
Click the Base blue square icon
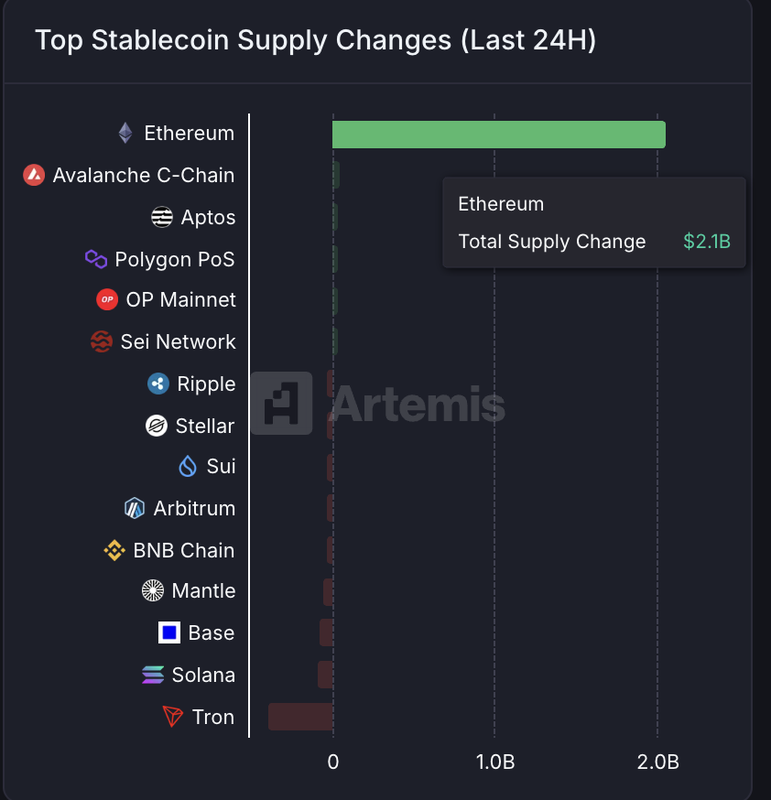(x=169, y=633)
